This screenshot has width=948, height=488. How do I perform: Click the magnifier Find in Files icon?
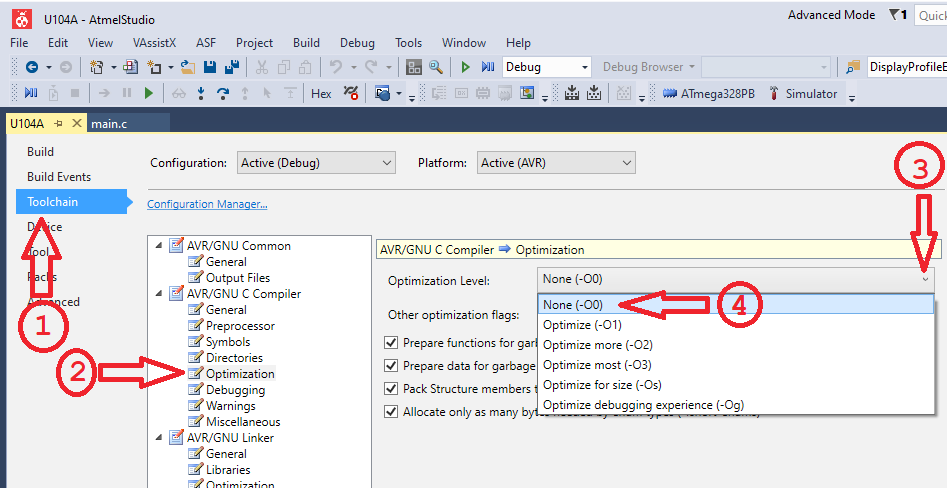tap(436, 67)
